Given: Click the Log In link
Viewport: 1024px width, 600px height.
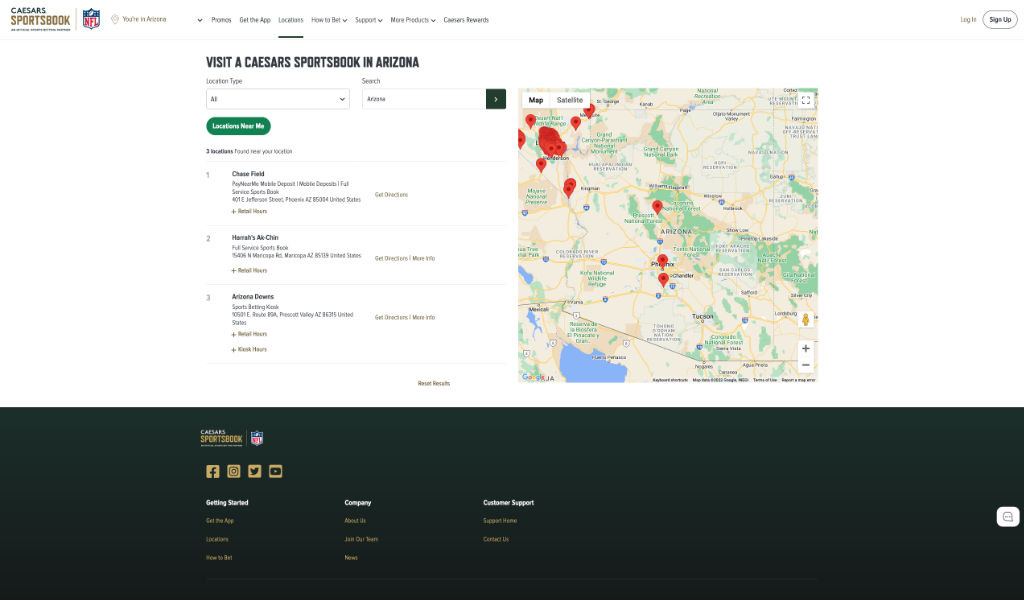Looking at the screenshot, I should 968,20.
